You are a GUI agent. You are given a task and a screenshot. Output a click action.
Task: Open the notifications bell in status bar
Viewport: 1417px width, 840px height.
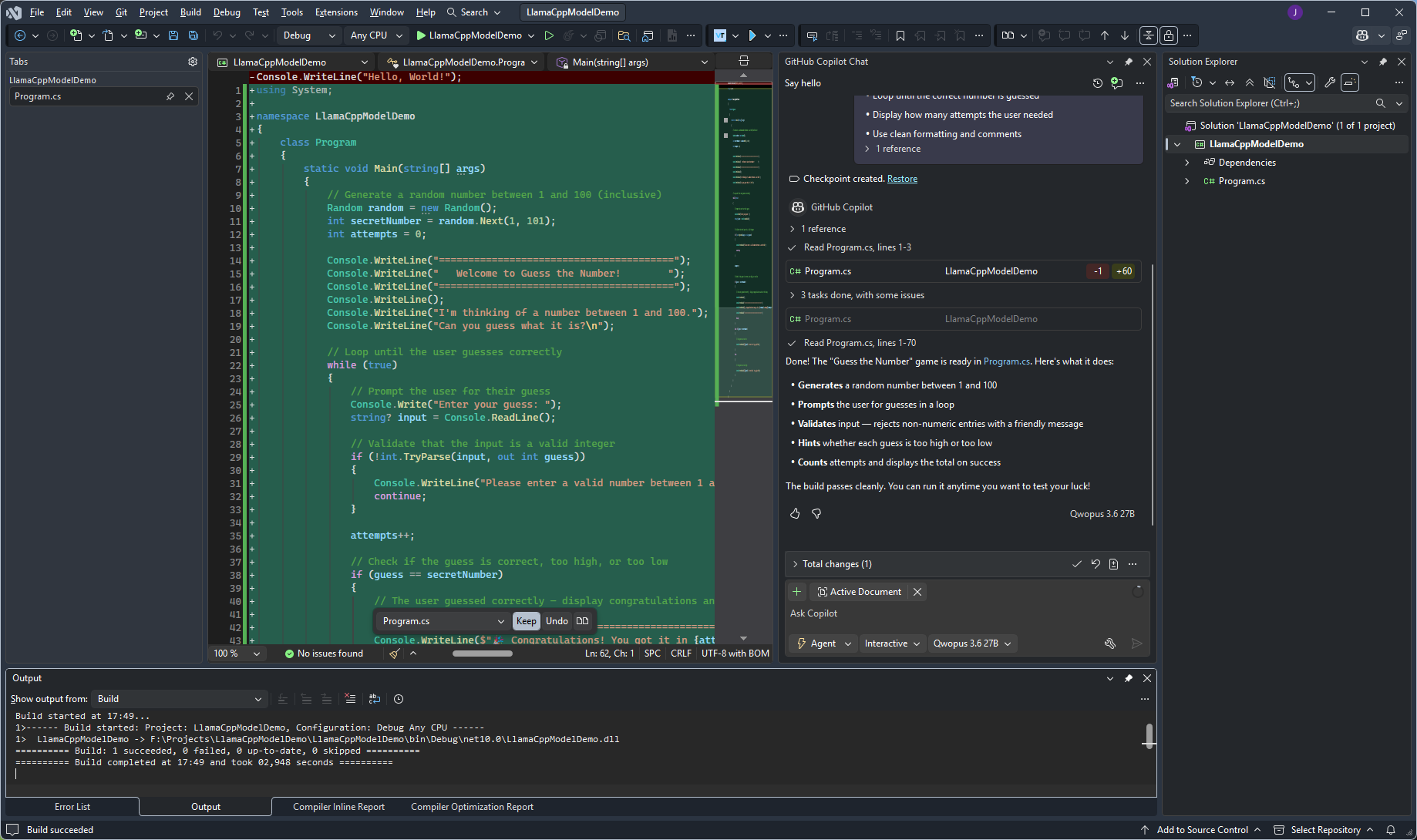coord(1391,830)
